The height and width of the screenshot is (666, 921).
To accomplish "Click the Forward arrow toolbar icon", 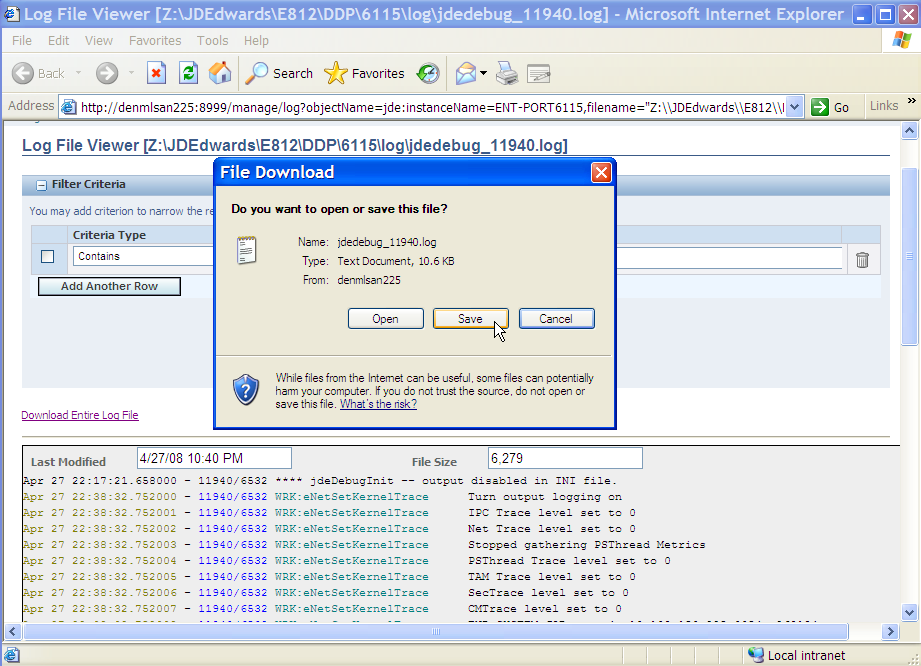I will pos(107,73).
